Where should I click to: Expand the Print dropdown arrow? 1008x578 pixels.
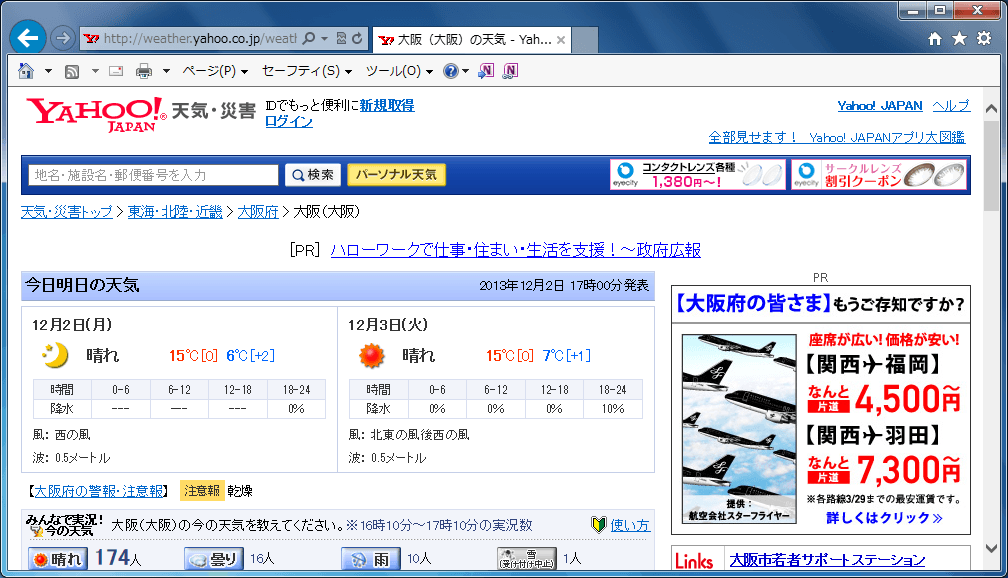pos(166,71)
